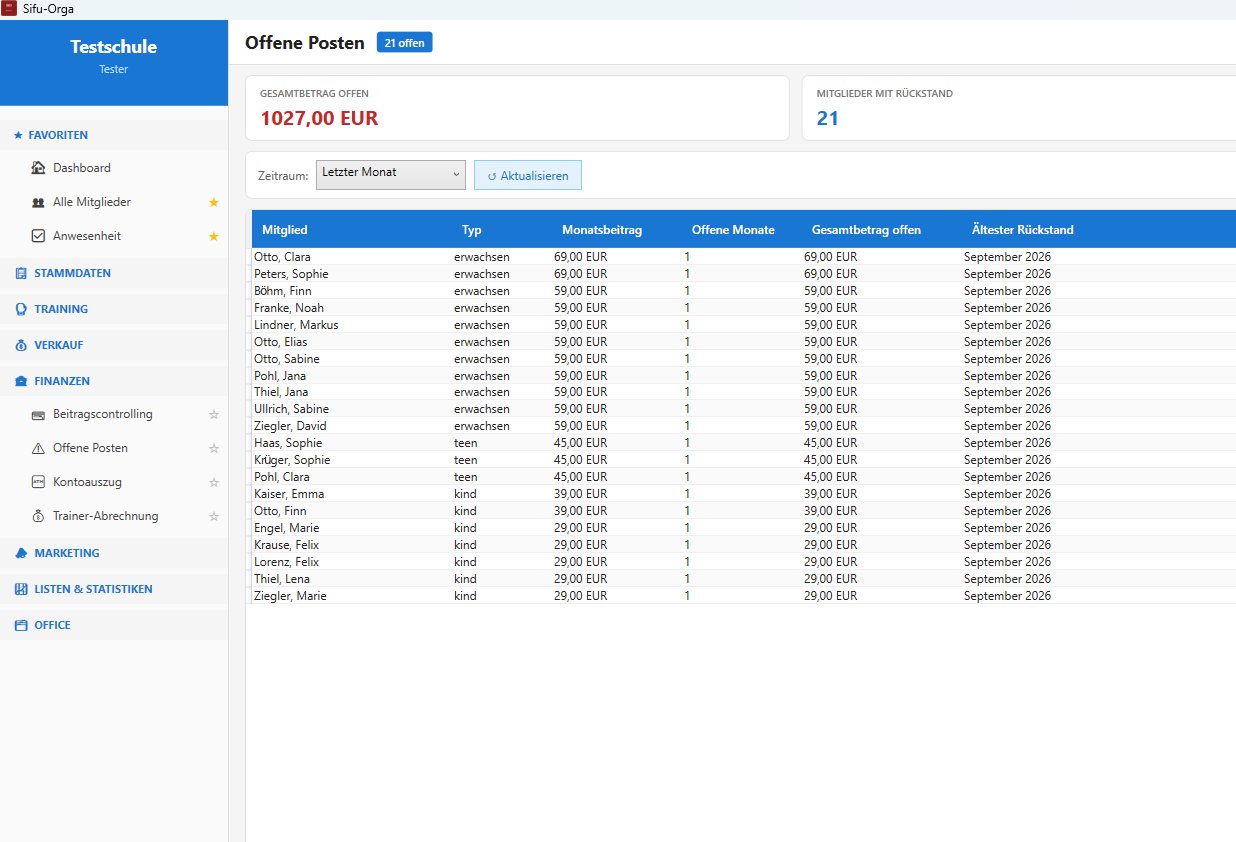Click the Alle Mitglieder people icon
This screenshot has width=1236, height=842.
(x=38, y=202)
